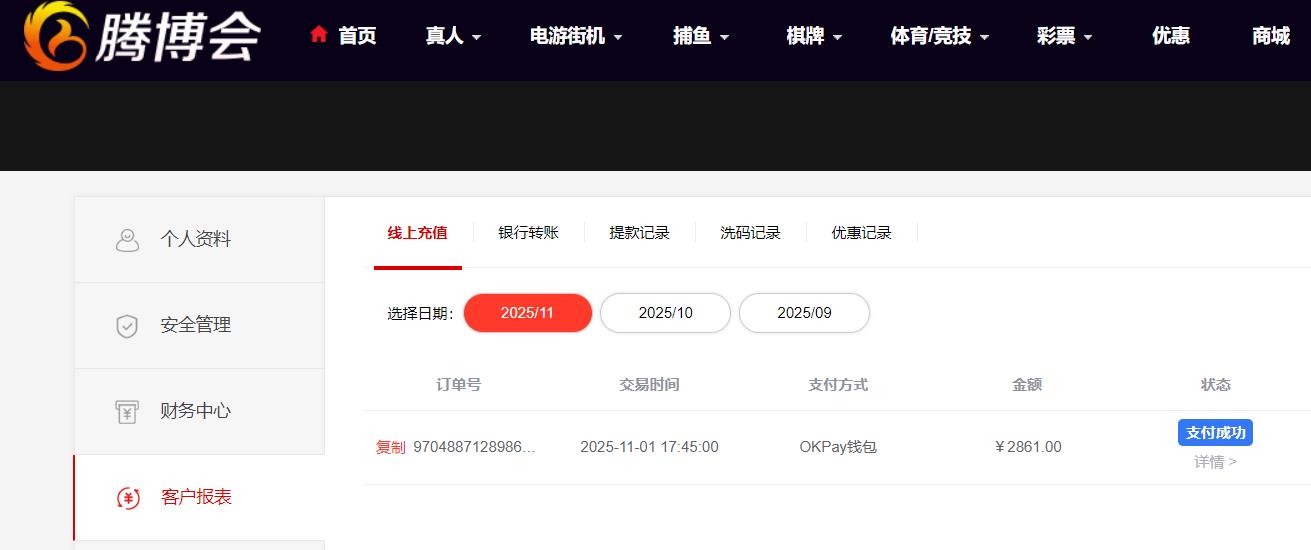Click the blue 支付成功 status badge
The image size is (1311, 550).
coord(1215,433)
